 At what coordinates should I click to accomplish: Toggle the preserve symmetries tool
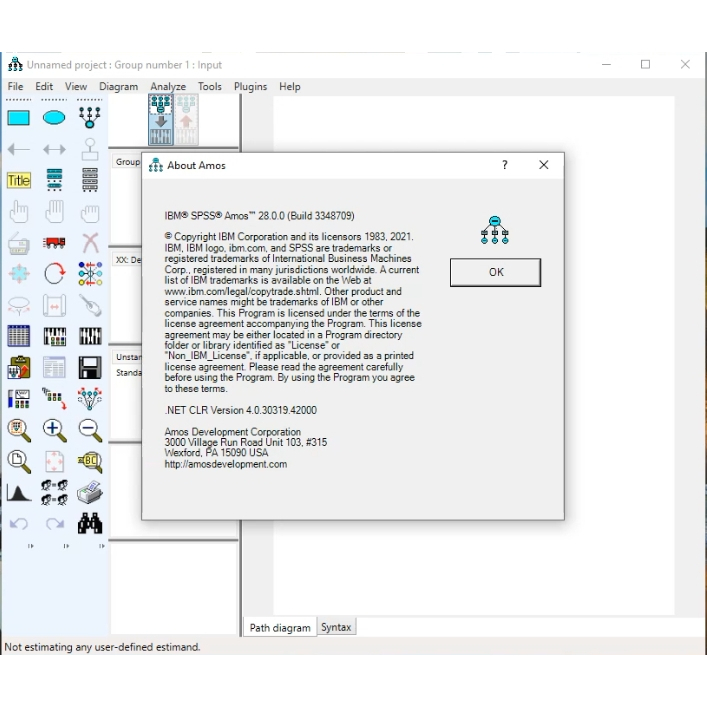click(x=90, y=399)
